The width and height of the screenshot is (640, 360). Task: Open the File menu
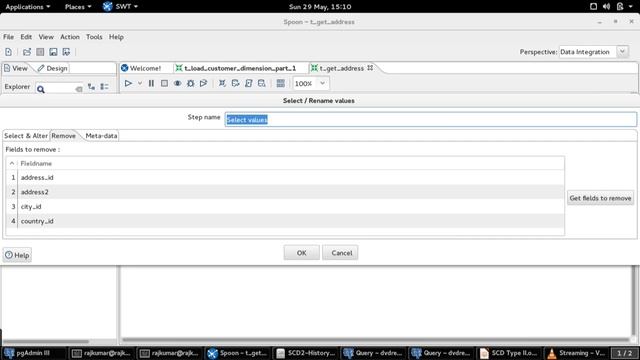(x=9, y=37)
